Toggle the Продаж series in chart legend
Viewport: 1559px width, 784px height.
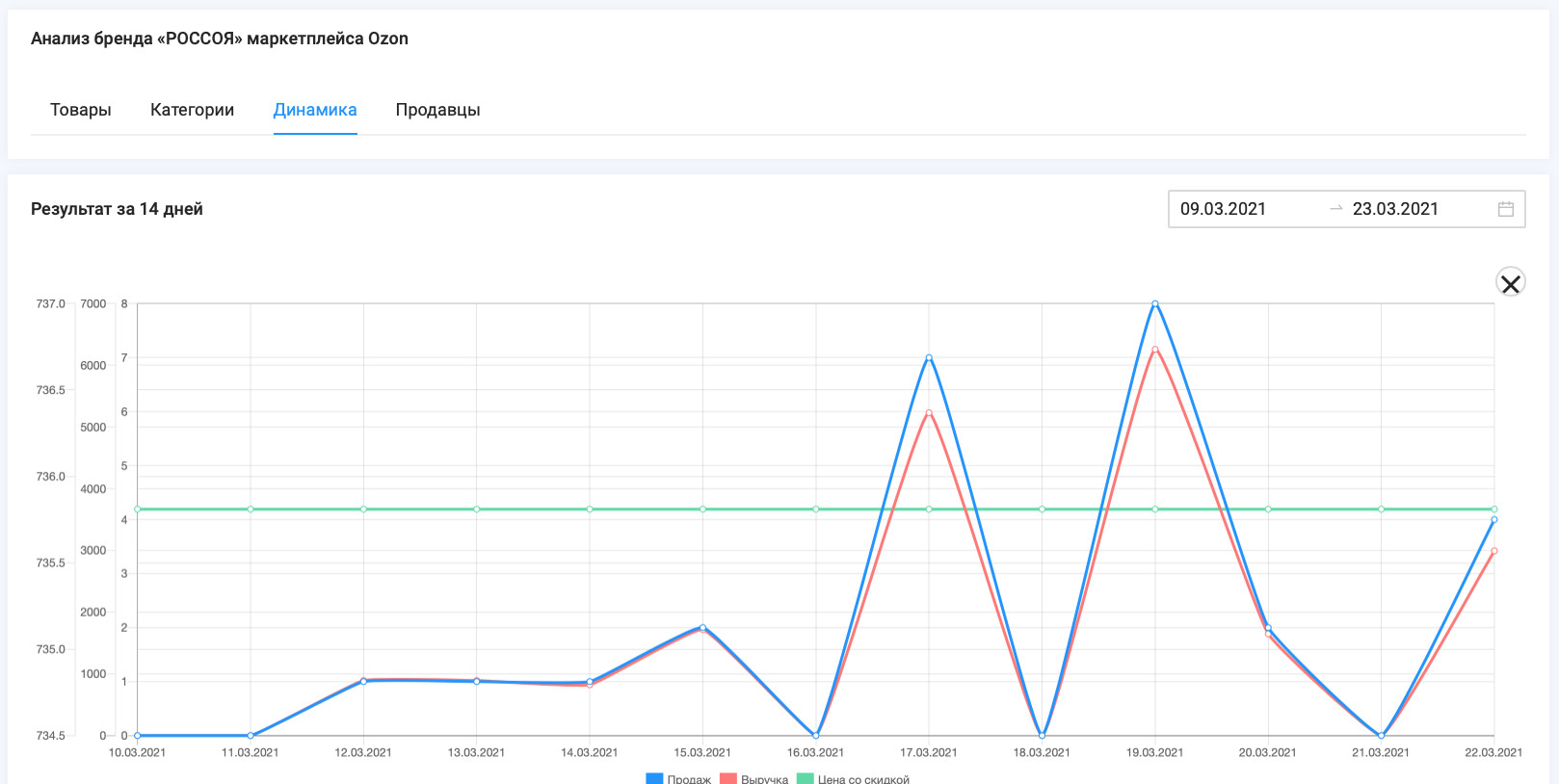pos(678,778)
